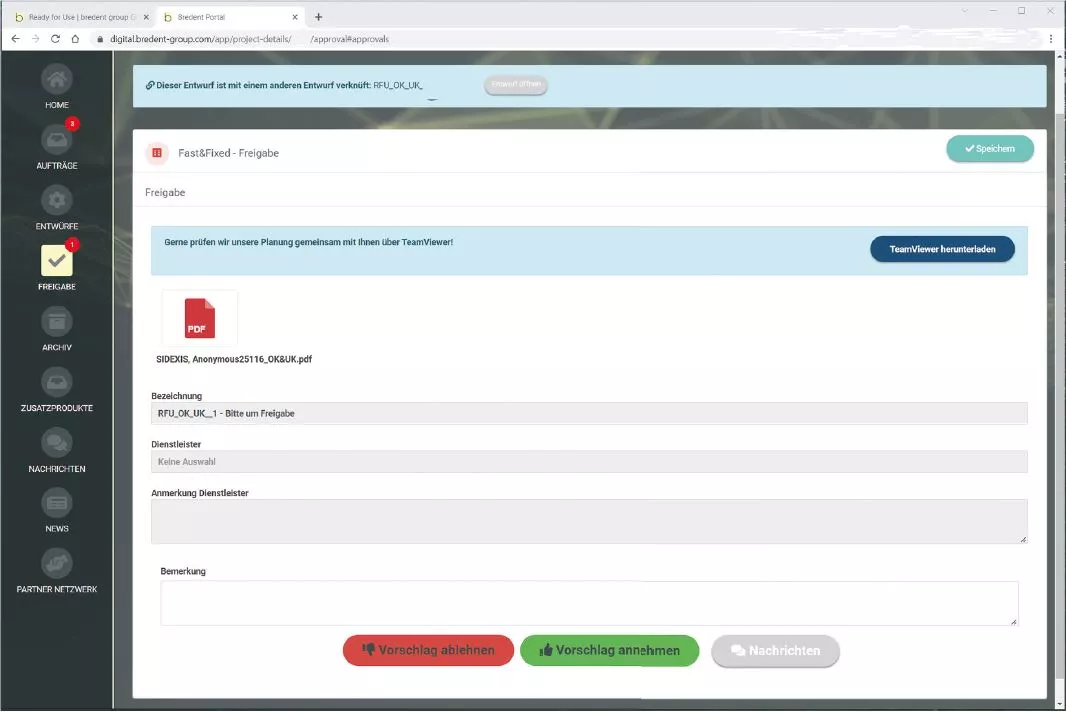This screenshot has height=712, width=1066.
Task: Click the Entwurf öffnen button
Action: (516, 85)
